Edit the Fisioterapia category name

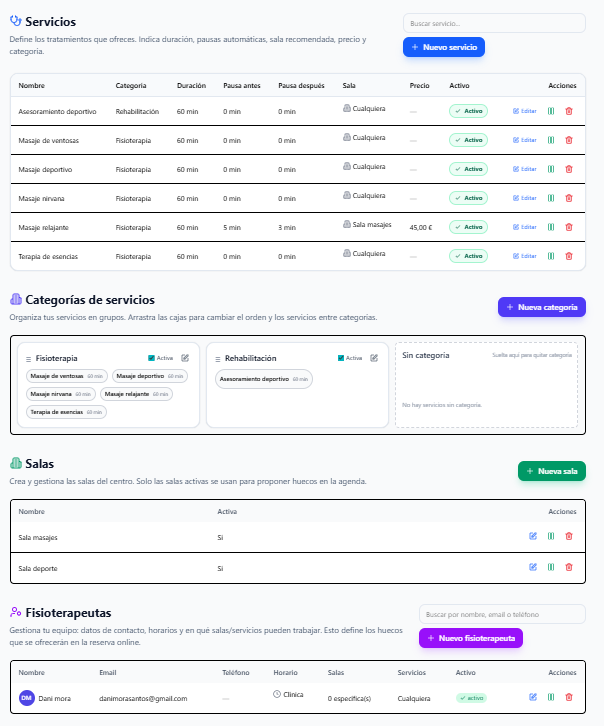pos(185,357)
